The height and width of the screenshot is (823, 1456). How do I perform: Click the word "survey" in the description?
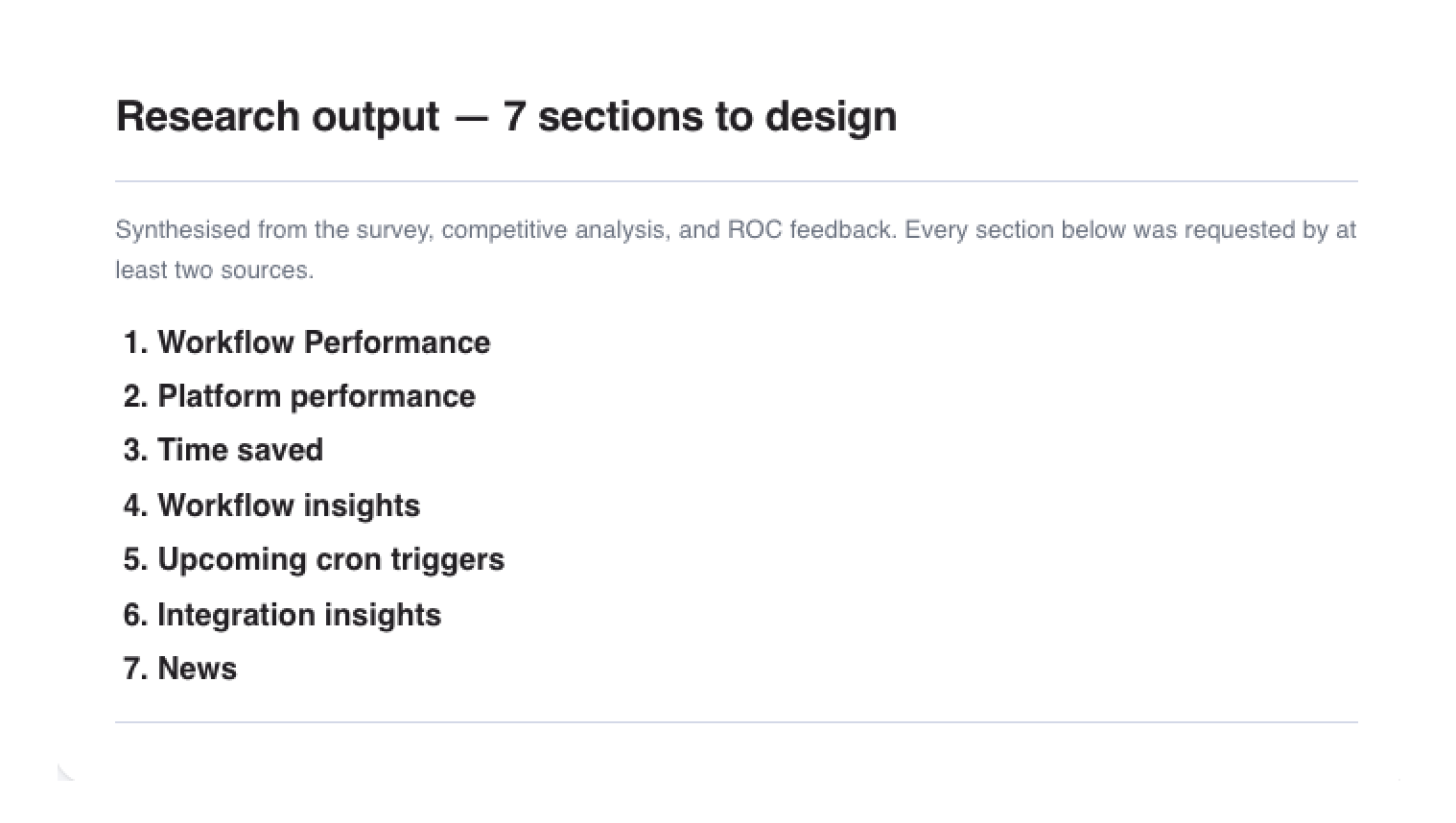tap(395, 230)
